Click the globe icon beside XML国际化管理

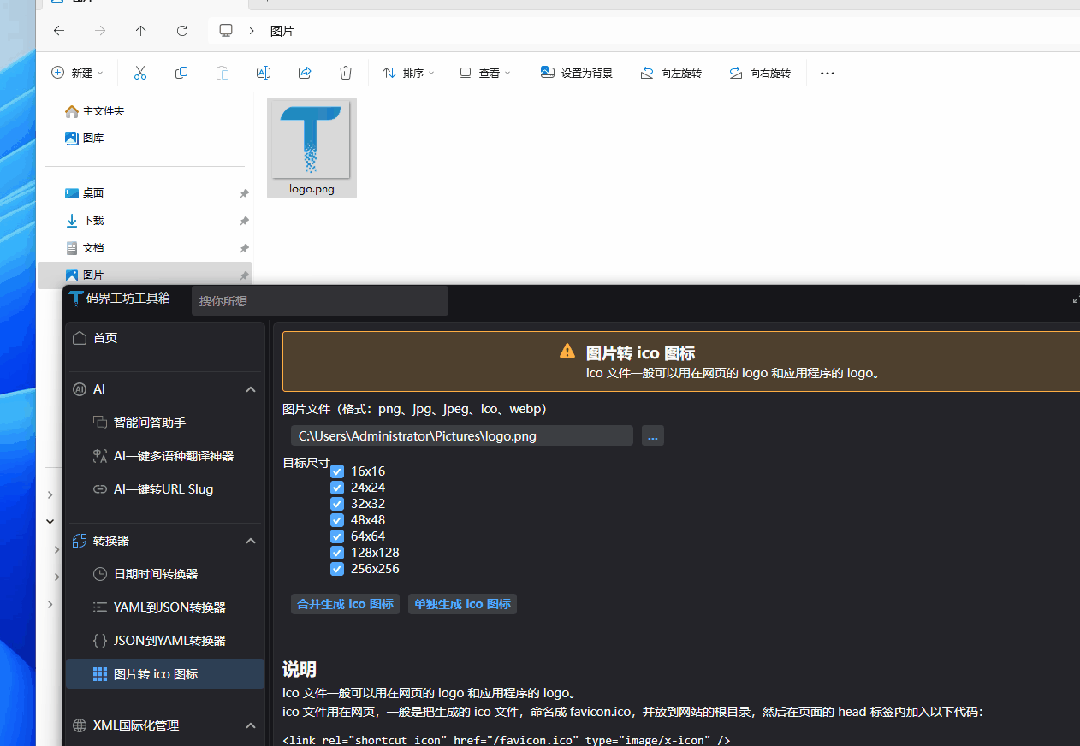(79, 725)
